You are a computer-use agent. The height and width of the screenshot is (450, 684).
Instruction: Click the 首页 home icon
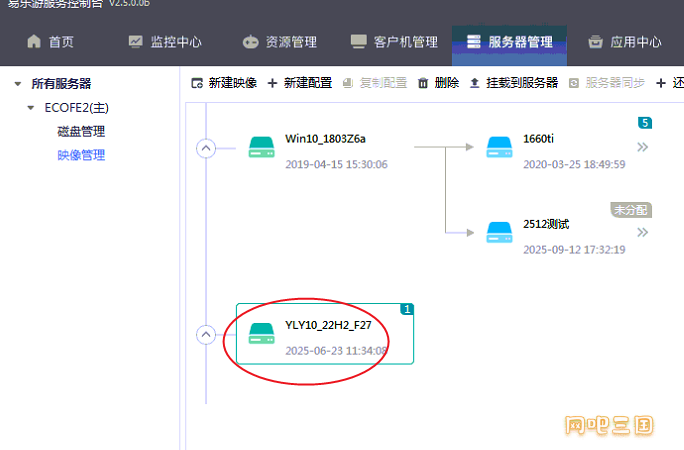(x=35, y=42)
